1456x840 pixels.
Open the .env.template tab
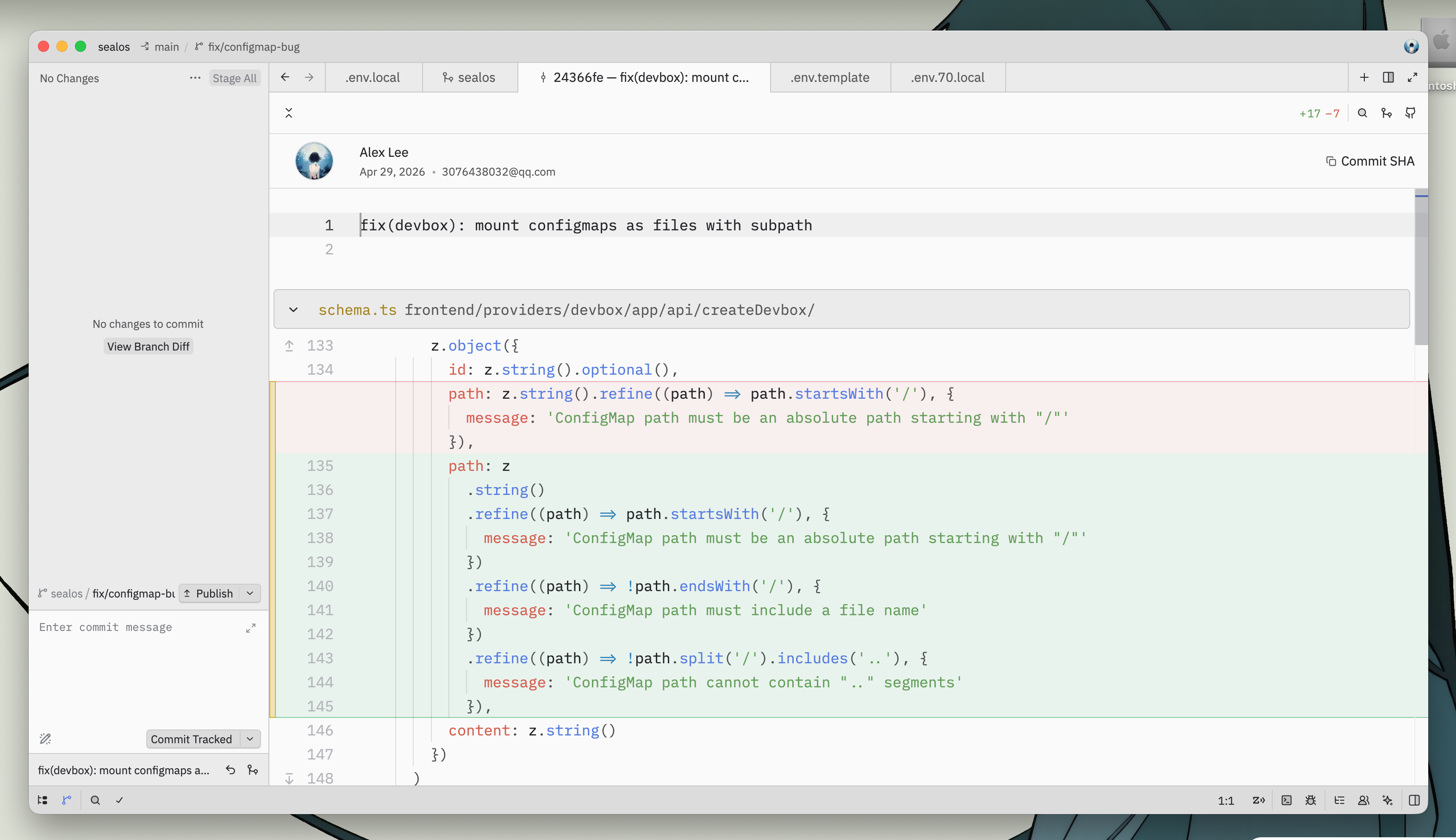click(x=830, y=77)
